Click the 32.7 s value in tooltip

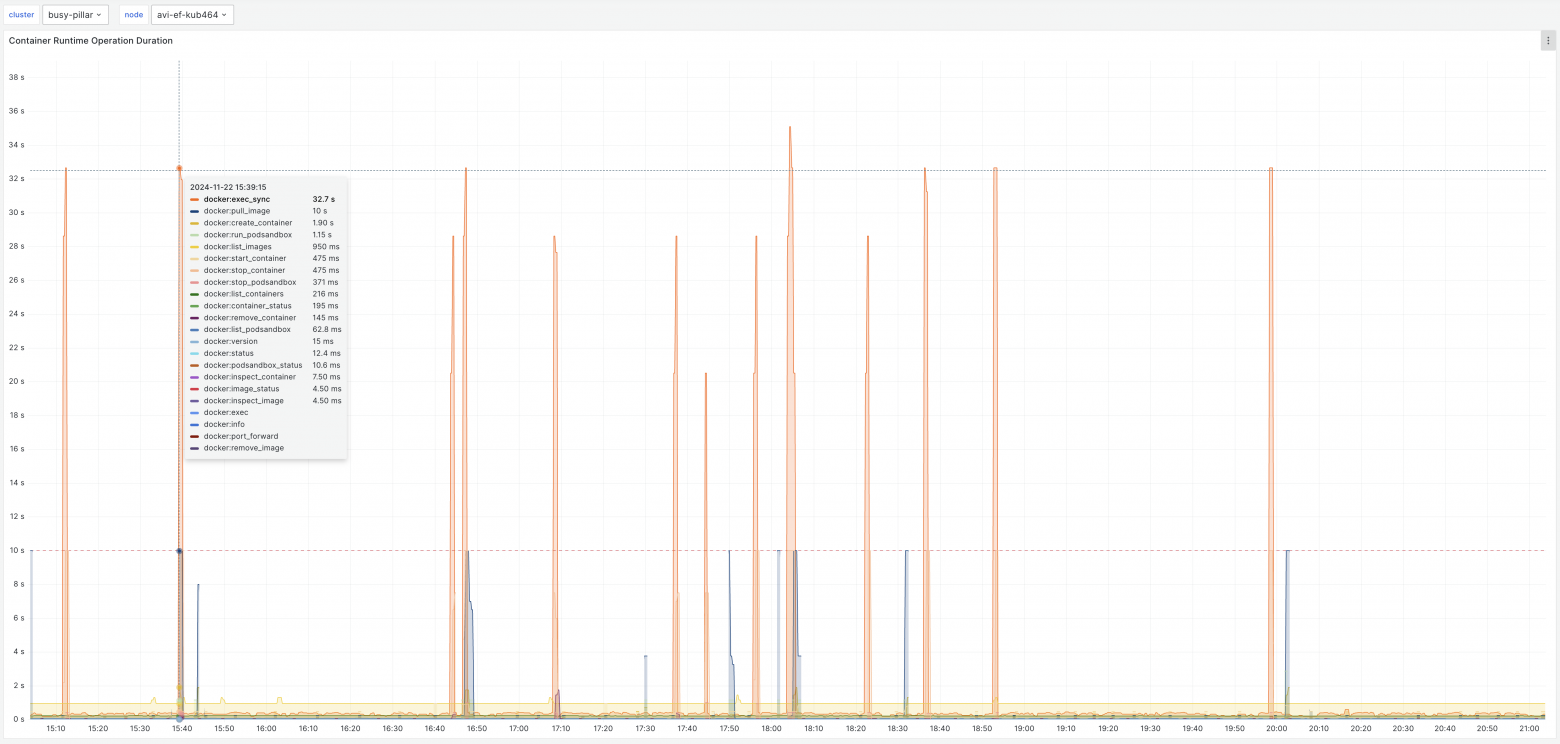pos(324,199)
